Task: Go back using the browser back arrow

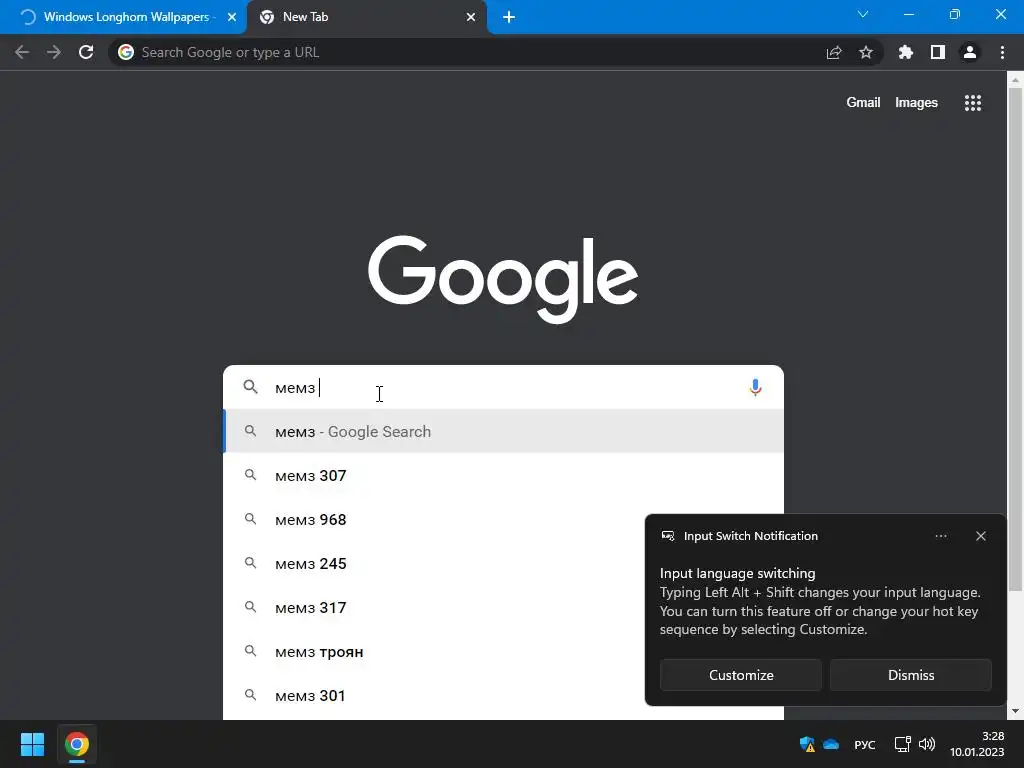Action: pyautogui.click(x=22, y=52)
